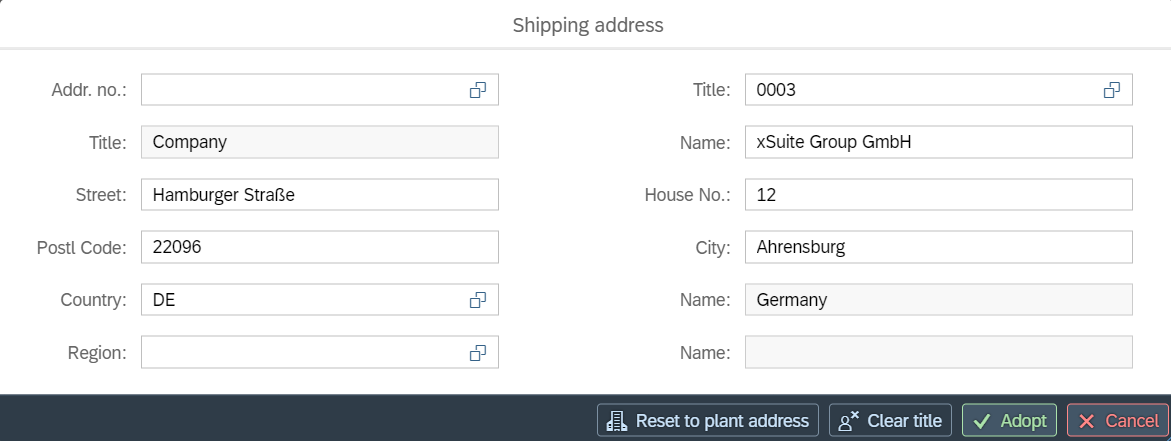Screen dimensions: 1171x441
Task: Click the Name field xSuite Group GmbH
Action: pos(938,142)
